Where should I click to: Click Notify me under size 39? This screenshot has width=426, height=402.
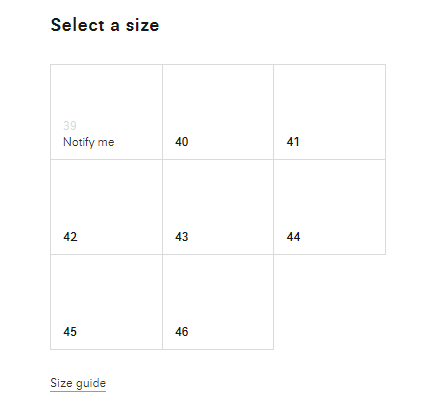coord(89,142)
